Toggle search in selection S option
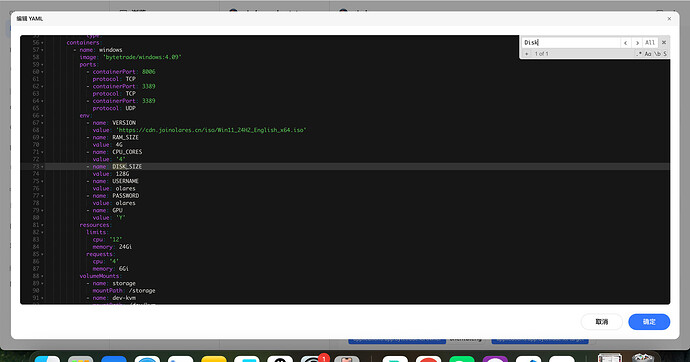 [x=665, y=54]
